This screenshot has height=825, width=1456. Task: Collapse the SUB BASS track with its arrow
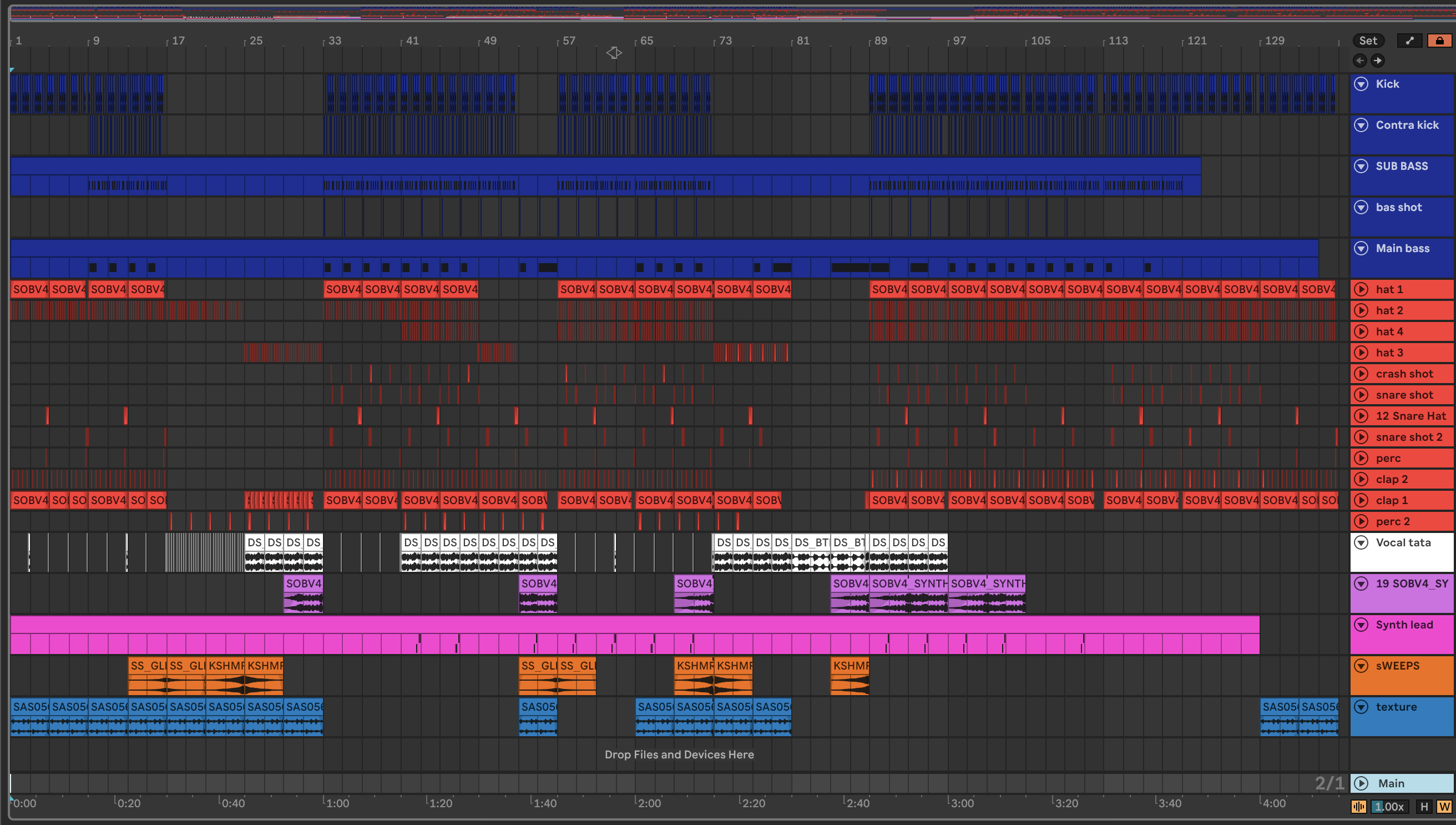pyautogui.click(x=1362, y=166)
